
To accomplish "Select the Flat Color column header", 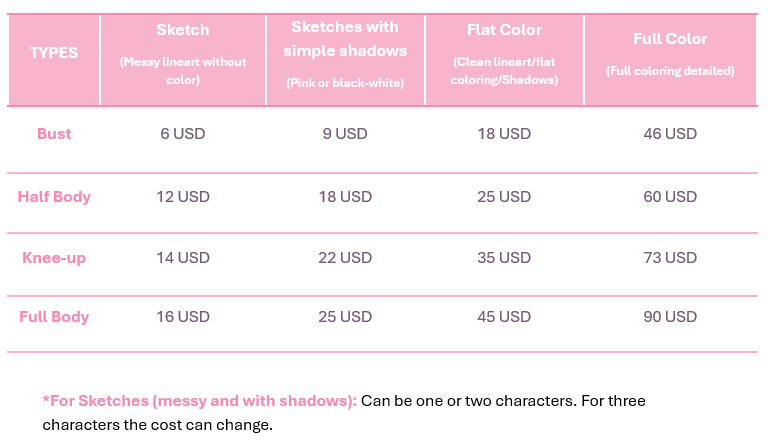I will (505, 30).
